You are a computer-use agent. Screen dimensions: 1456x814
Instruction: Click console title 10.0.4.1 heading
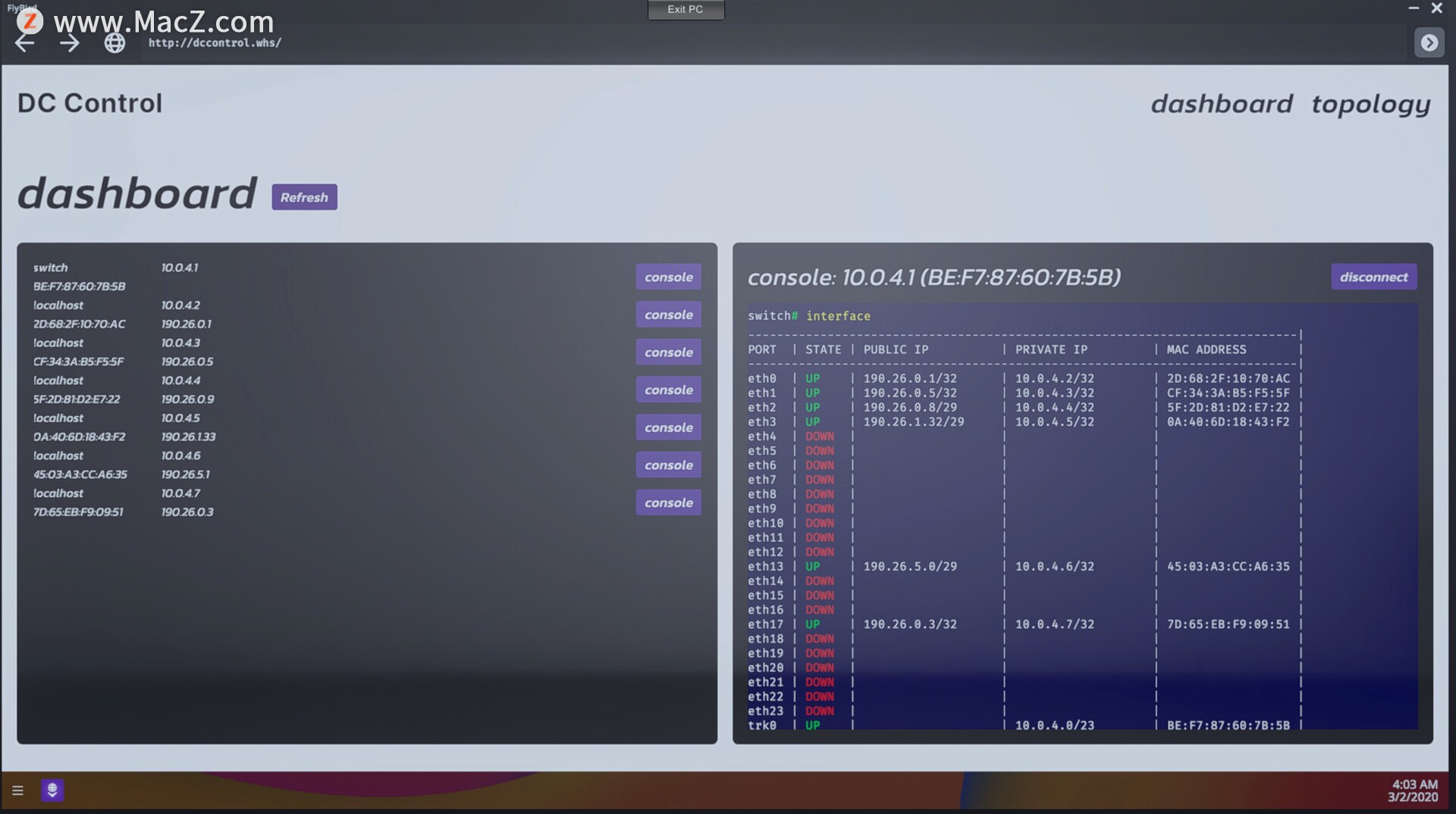tap(934, 277)
